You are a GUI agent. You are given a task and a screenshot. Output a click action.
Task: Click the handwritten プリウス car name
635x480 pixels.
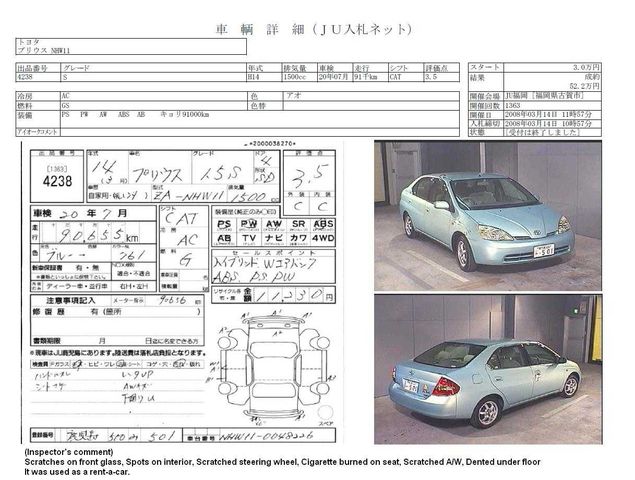[x=158, y=175]
